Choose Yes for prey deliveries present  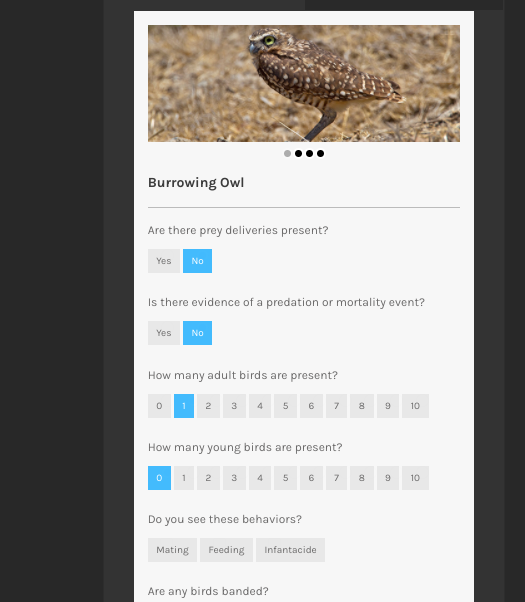tap(164, 261)
